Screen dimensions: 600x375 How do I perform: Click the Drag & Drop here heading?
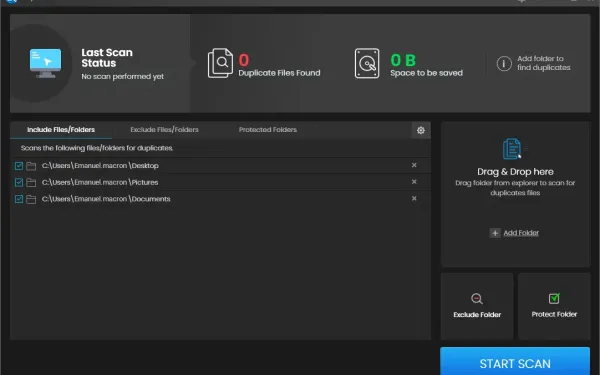(x=515, y=172)
